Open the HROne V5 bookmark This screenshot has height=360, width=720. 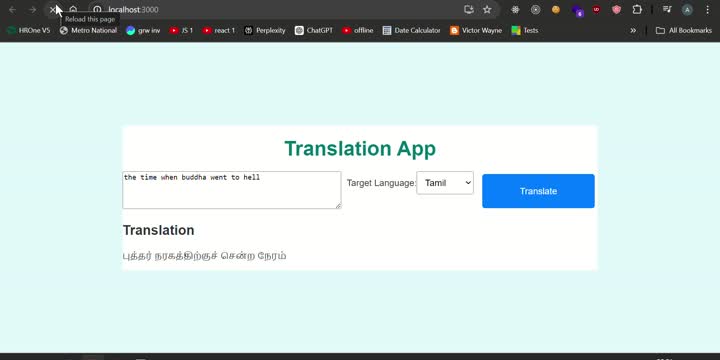click(x=29, y=30)
